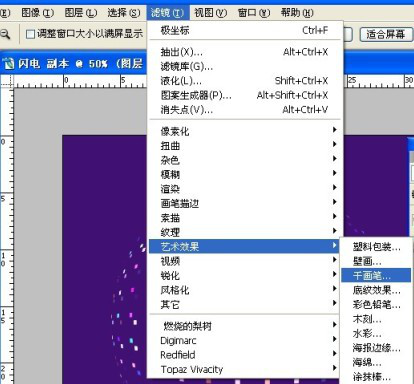Expand the 素描 submenu
The height and width of the screenshot is (384, 414).
(245, 218)
